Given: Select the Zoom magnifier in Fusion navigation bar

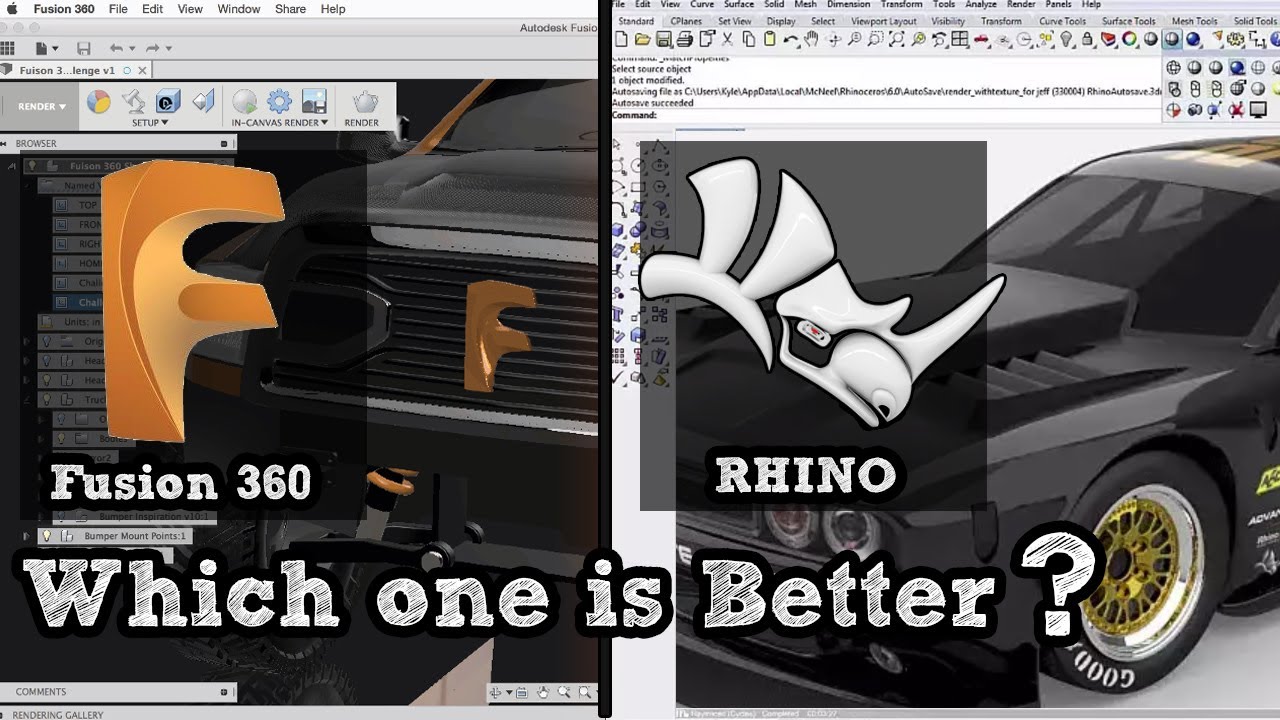Looking at the screenshot, I should pos(565,692).
